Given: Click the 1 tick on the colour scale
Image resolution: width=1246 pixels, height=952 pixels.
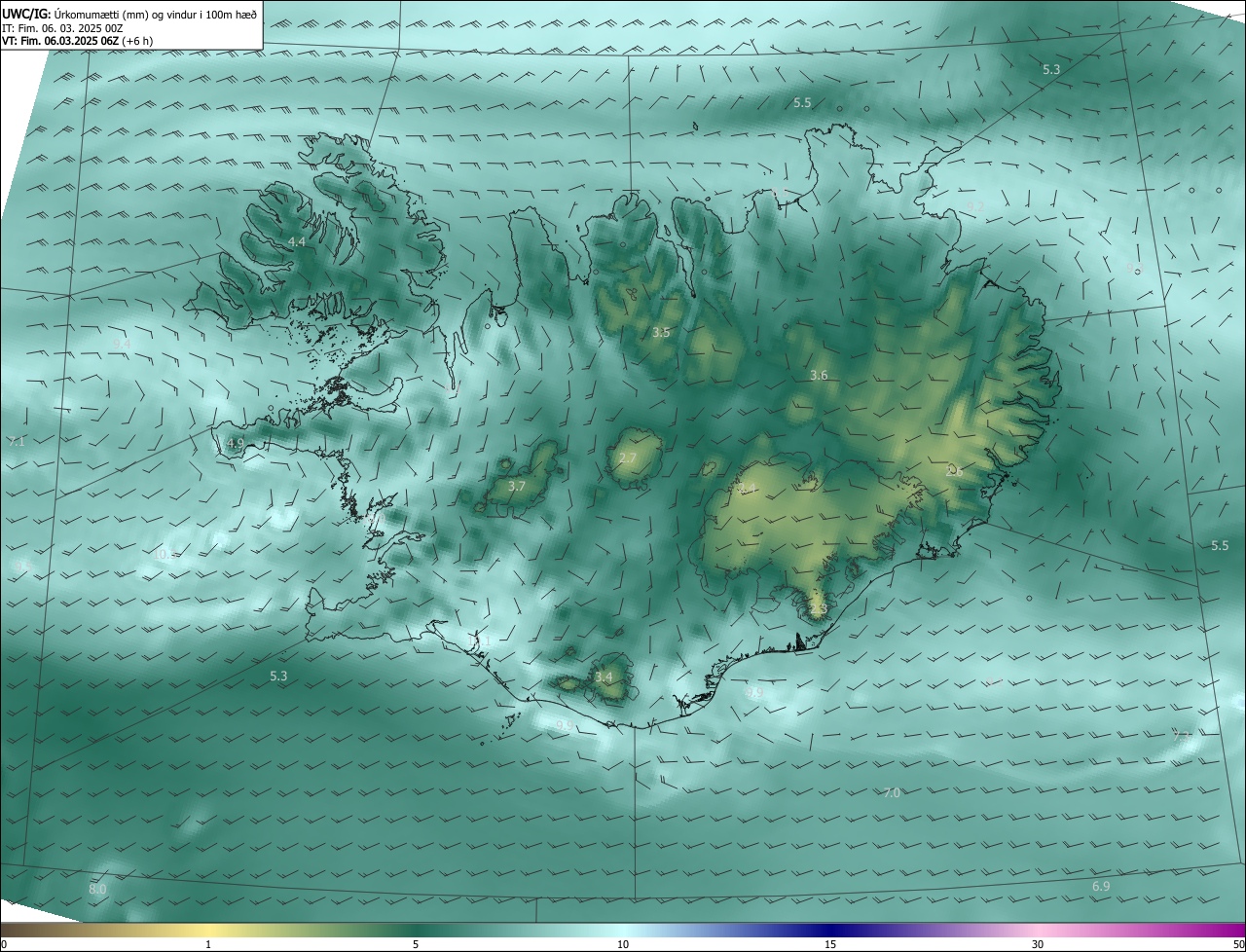Looking at the screenshot, I should (x=208, y=944).
